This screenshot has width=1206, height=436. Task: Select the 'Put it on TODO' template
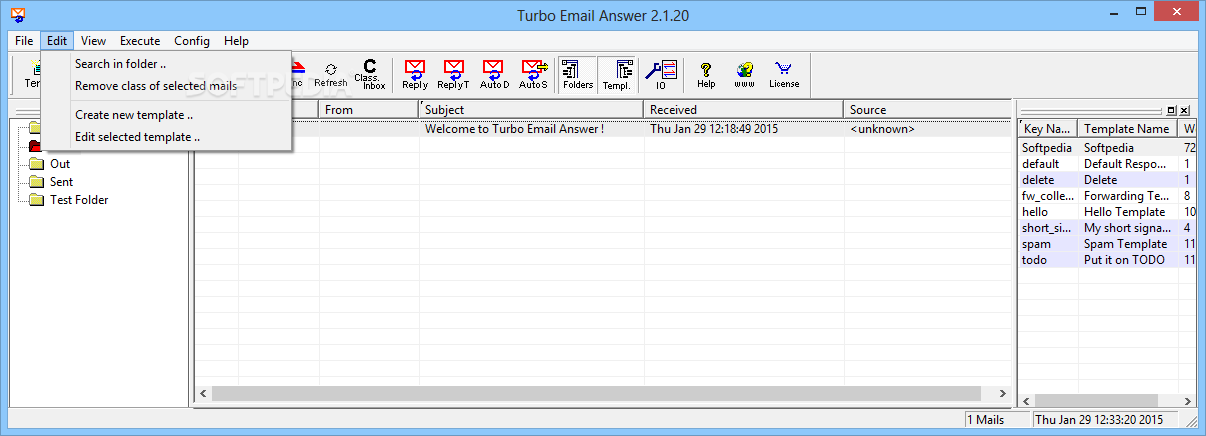point(1125,259)
